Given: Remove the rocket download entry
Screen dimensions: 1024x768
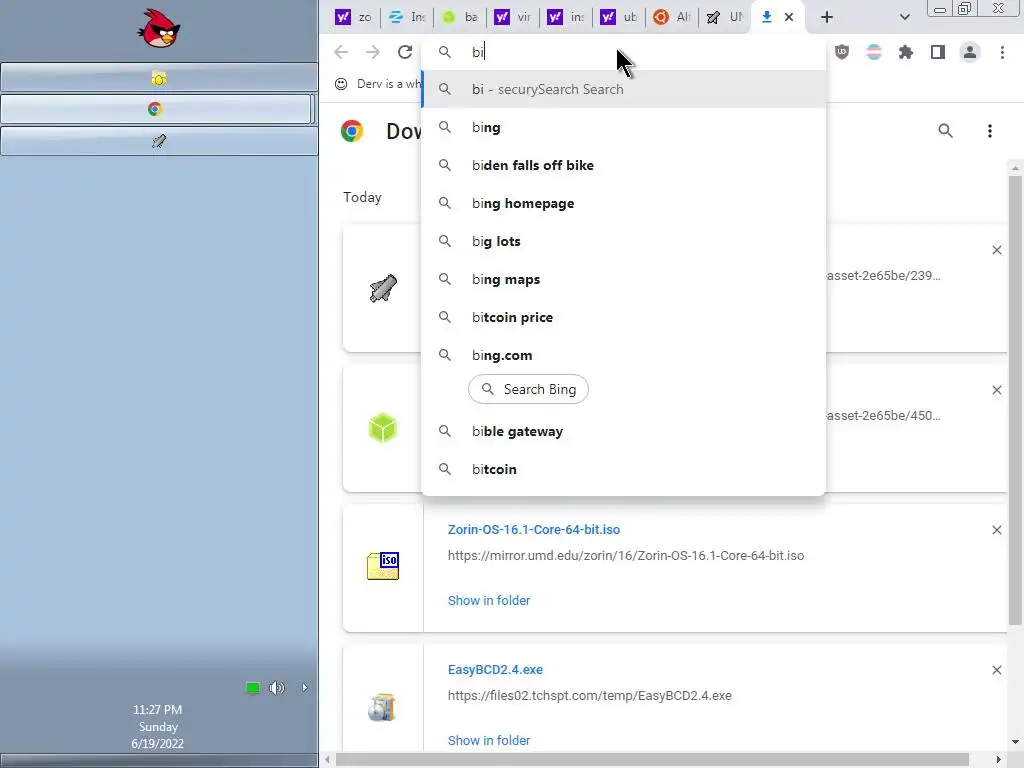Looking at the screenshot, I should (x=997, y=250).
